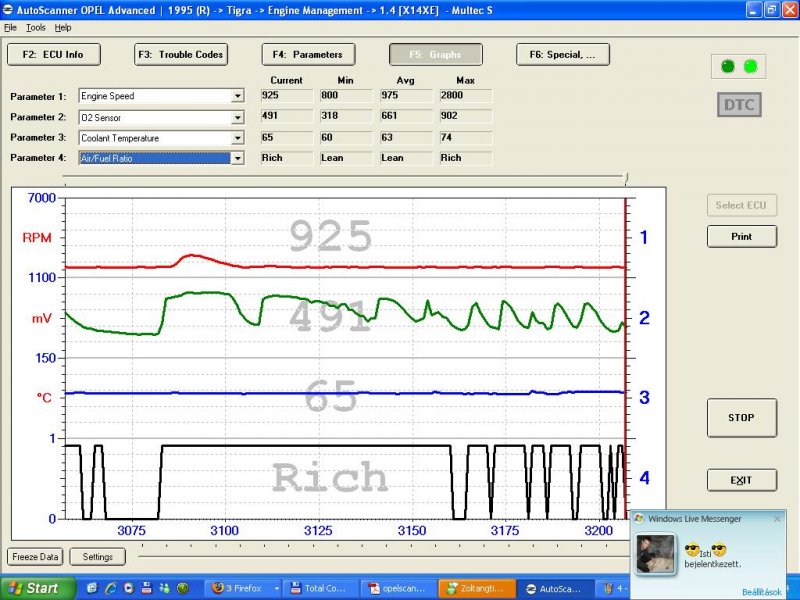Click the AutoScanner taskbar button
Image resolution: width=800 pixels, height=600 pixels.
click(555, 588)
